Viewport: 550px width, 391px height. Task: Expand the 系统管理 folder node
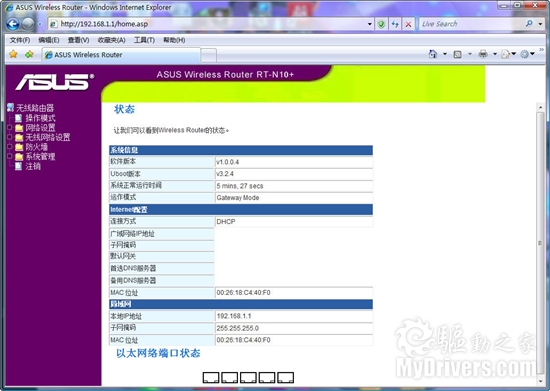click(x=10, y=156)
